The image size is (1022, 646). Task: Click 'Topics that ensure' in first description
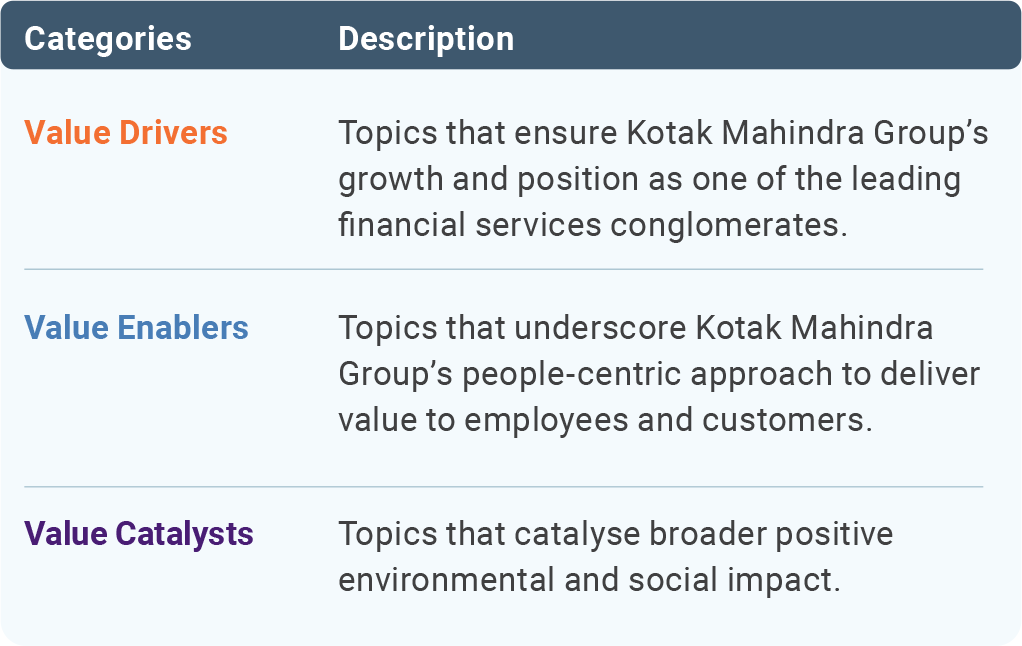click(x=478, y=133)
